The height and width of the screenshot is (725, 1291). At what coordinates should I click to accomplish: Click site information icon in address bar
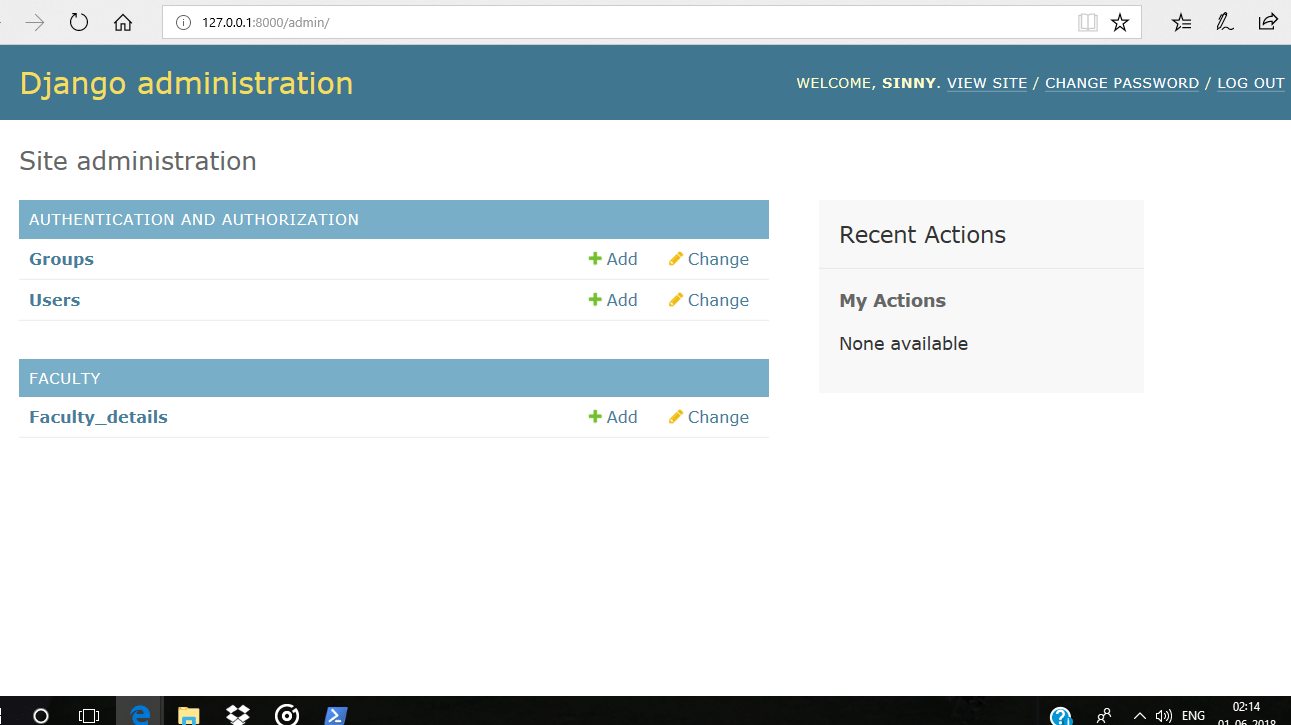click(x=183, y=22)
